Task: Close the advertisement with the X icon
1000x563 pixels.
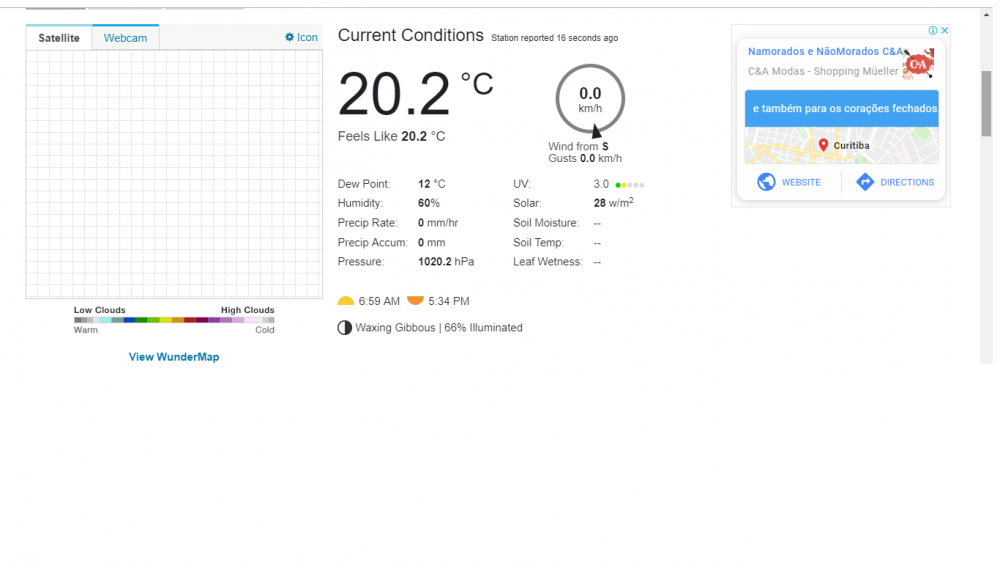Action: [944, 31]
